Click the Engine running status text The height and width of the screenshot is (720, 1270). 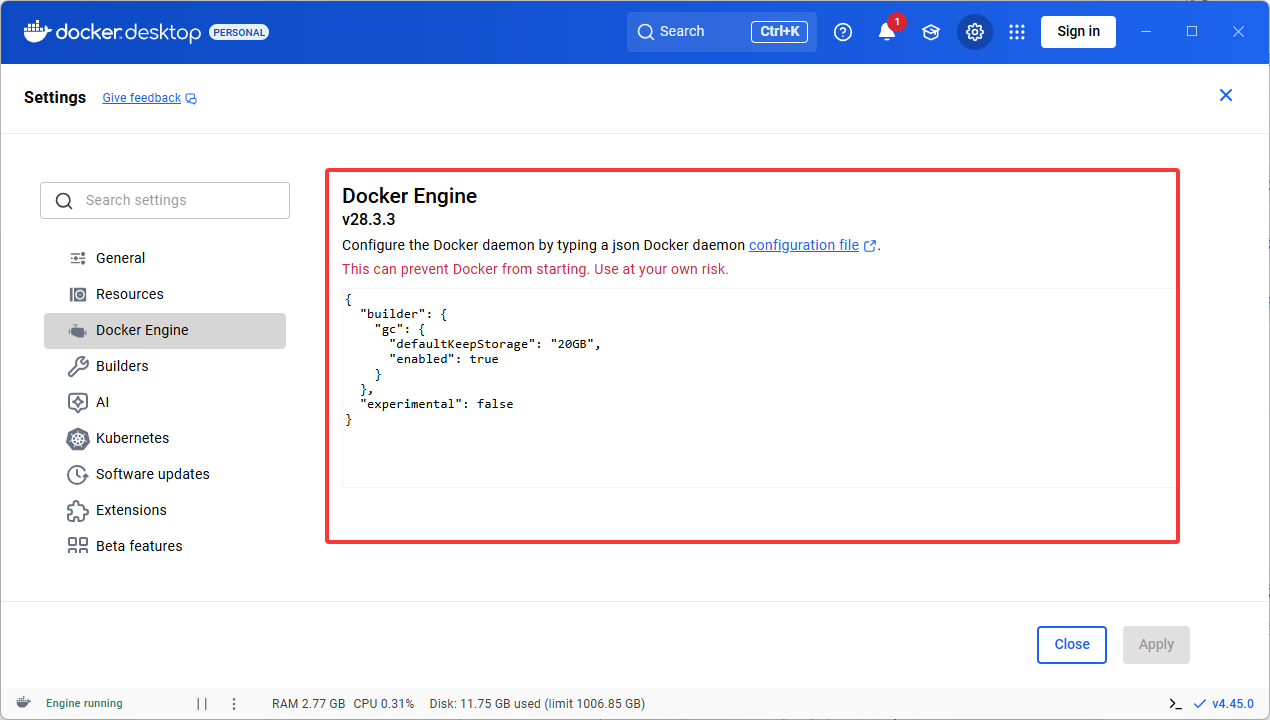point(84,704)
